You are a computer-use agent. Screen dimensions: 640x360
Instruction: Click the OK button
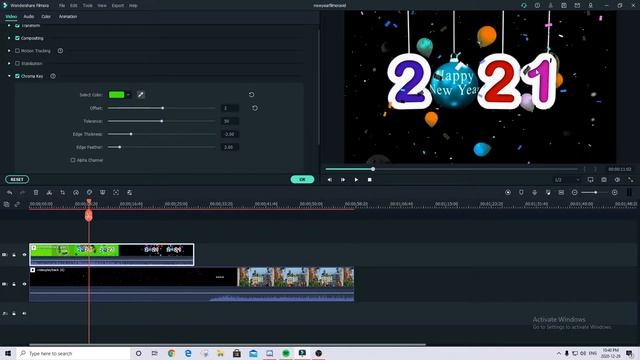tap(302, 179)
